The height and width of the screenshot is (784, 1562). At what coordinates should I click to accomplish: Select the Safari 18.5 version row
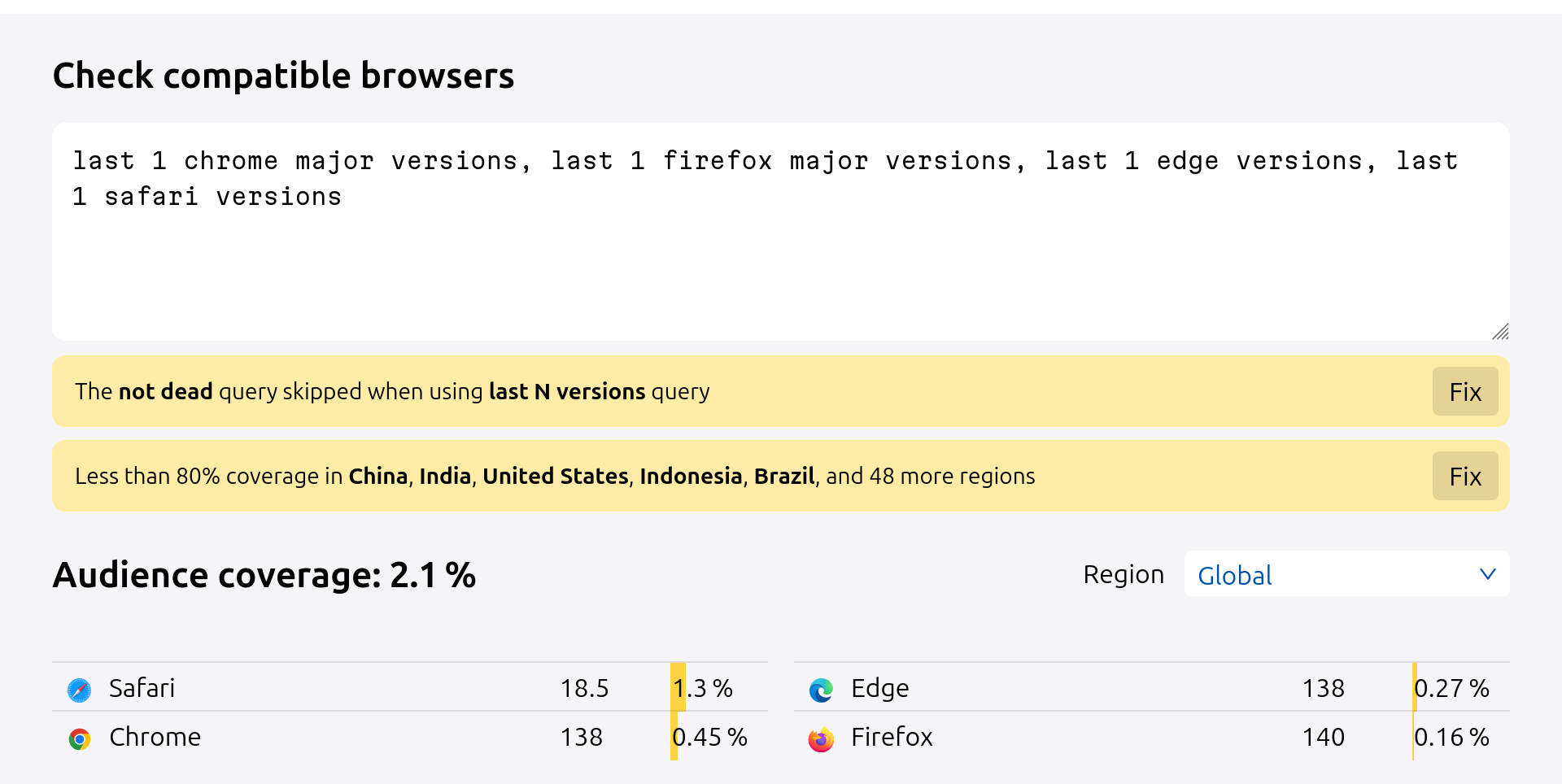click(410, 687)
